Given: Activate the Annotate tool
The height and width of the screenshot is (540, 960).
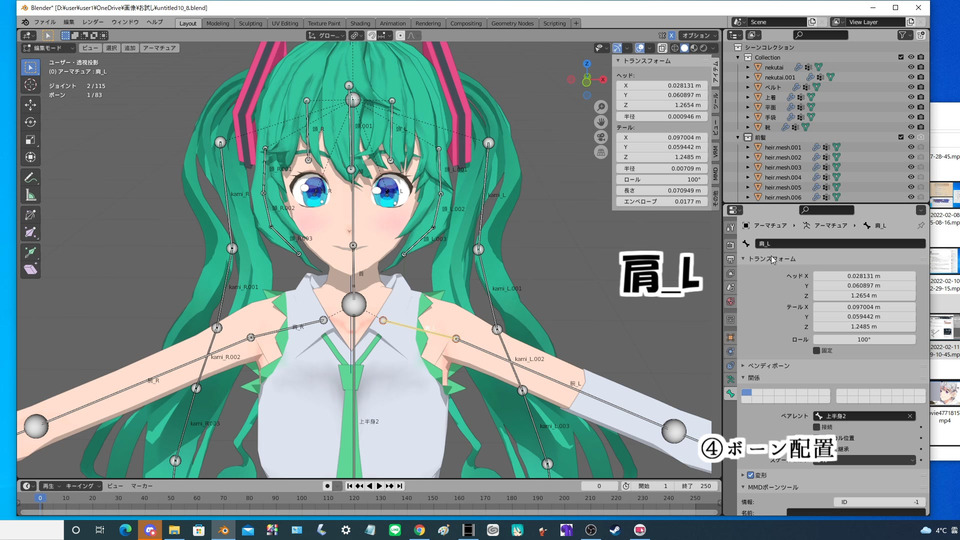Looking at the screenshot, I should pyautogui.click(x=30, y=178).
